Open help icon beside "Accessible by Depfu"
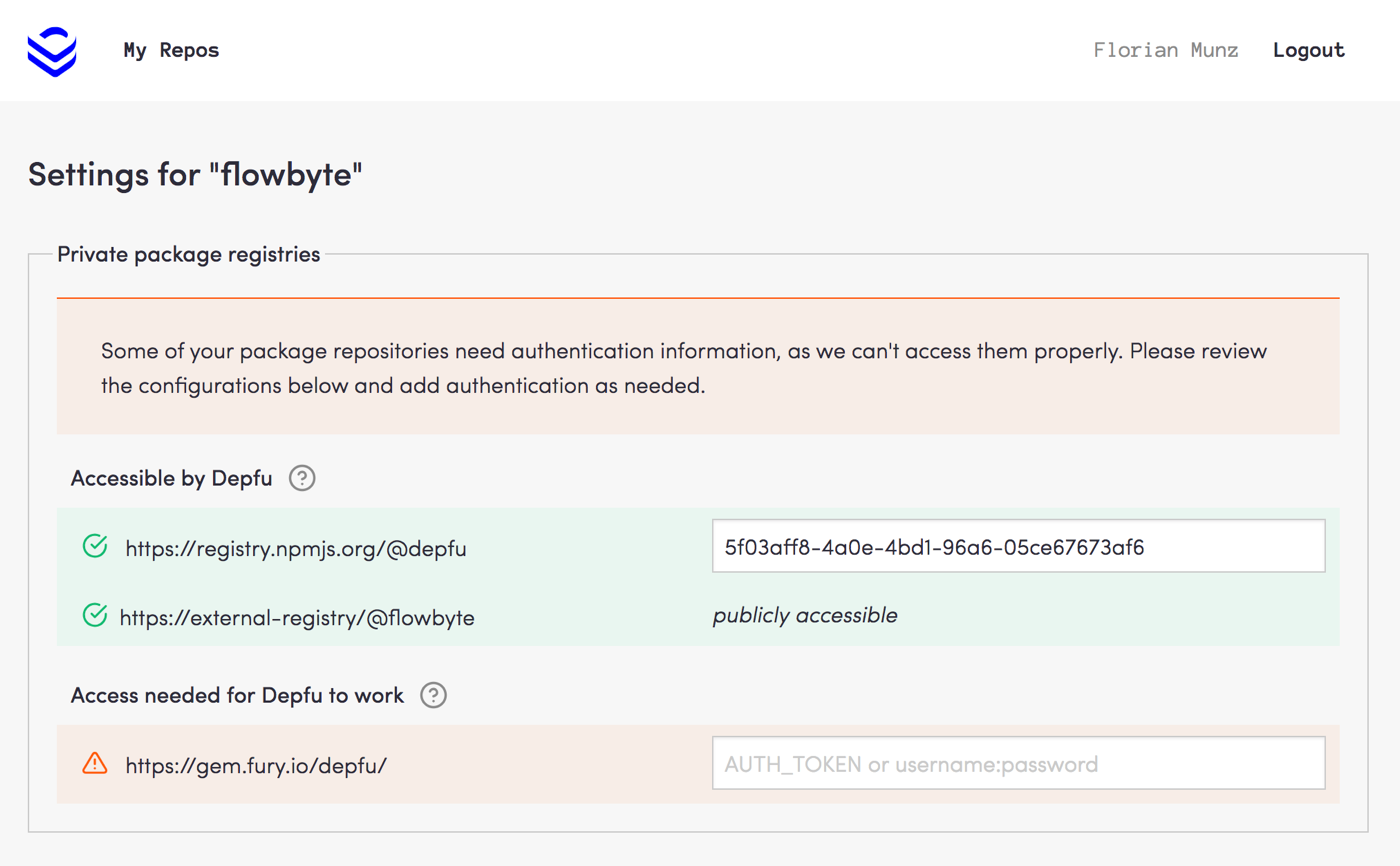Viewport: 1400px width, 866px height. [302, 479]
